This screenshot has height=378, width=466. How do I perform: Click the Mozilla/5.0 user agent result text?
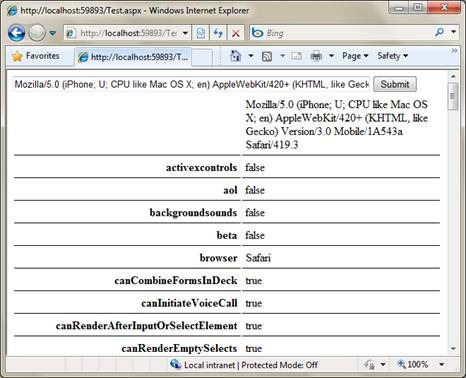(x=337, y=125)
